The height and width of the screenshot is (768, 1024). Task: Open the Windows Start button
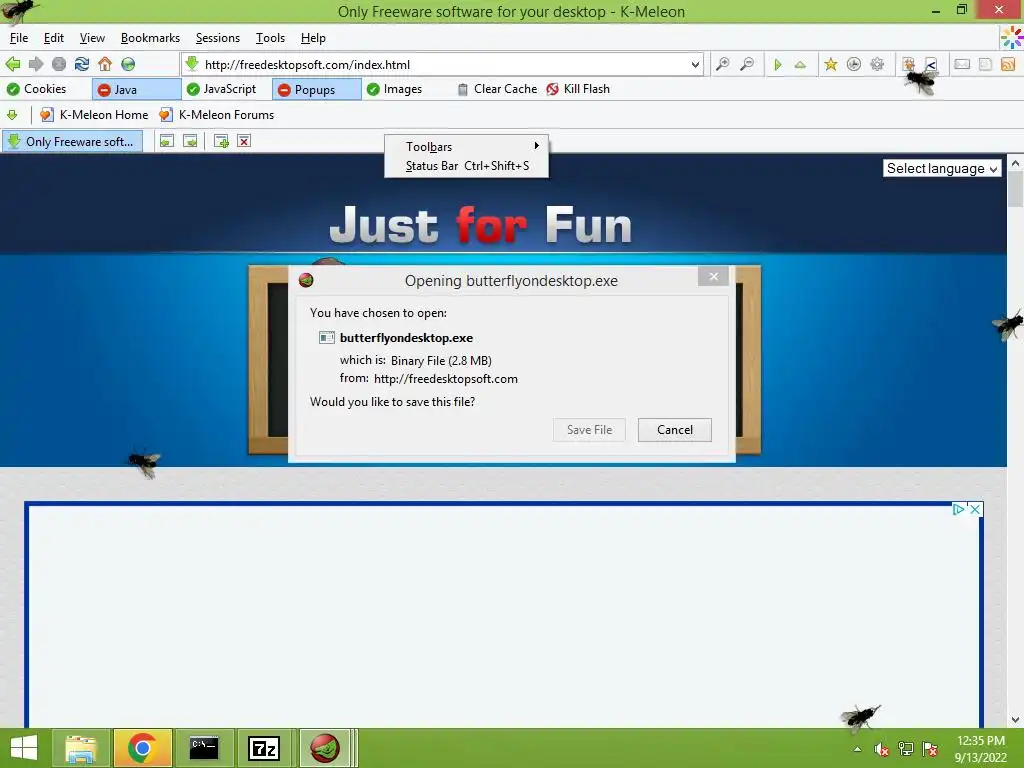pyautogui.click(x=24, y=748)
